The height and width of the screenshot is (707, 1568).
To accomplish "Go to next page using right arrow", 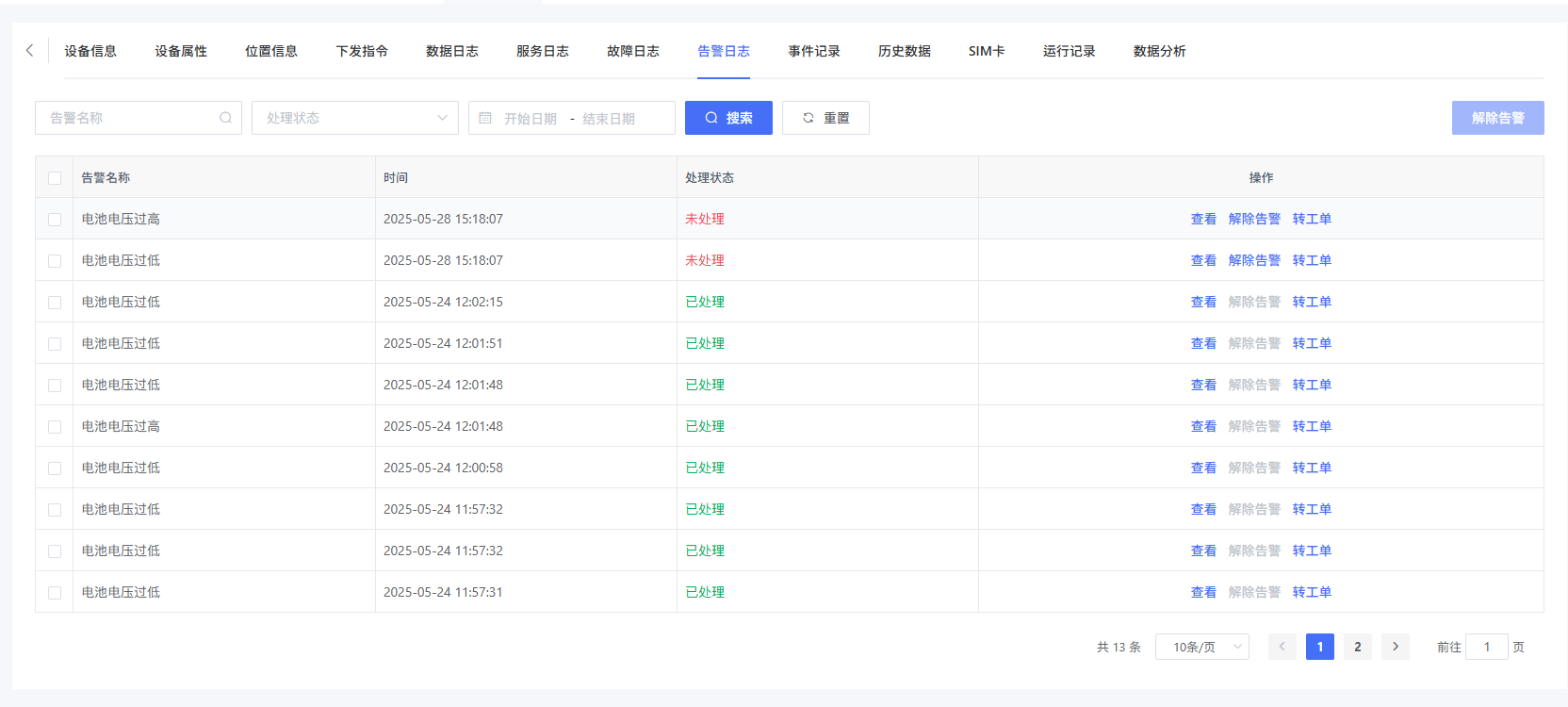I will (1395, 647).
